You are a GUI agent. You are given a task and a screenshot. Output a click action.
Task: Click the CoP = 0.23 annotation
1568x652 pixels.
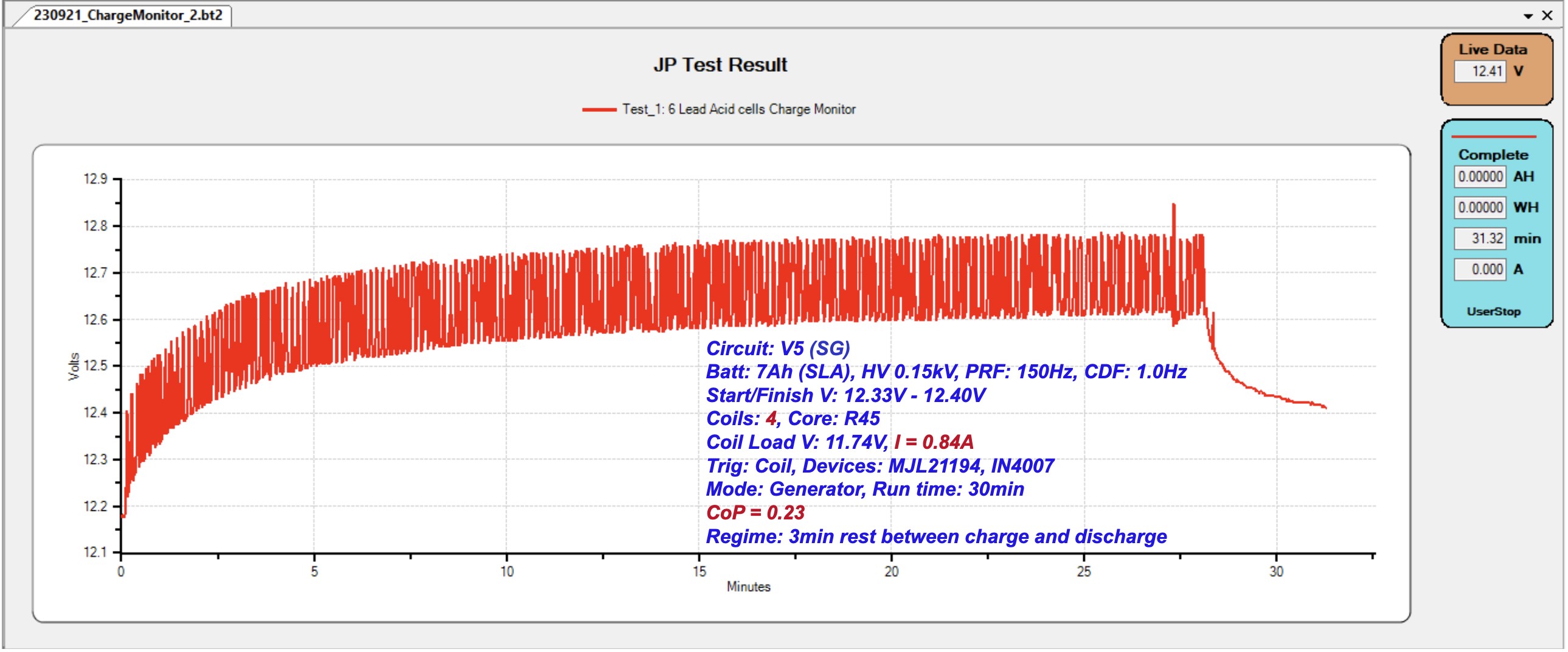pos(755,513)
